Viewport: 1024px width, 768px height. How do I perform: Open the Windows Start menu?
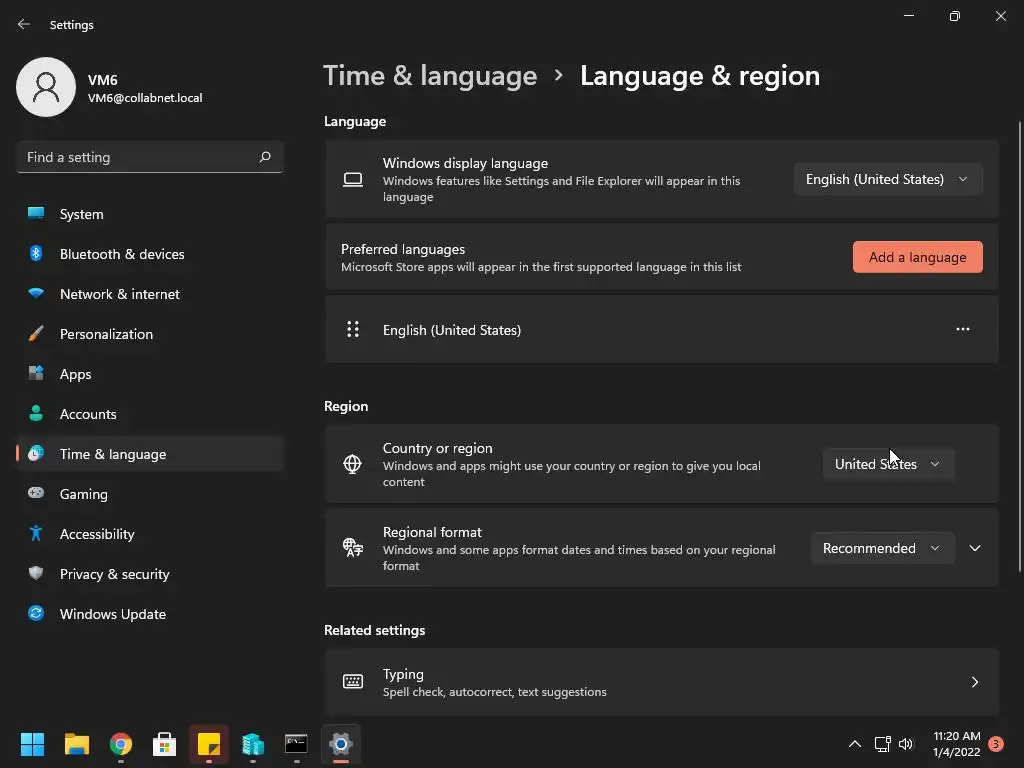(32, 744)
